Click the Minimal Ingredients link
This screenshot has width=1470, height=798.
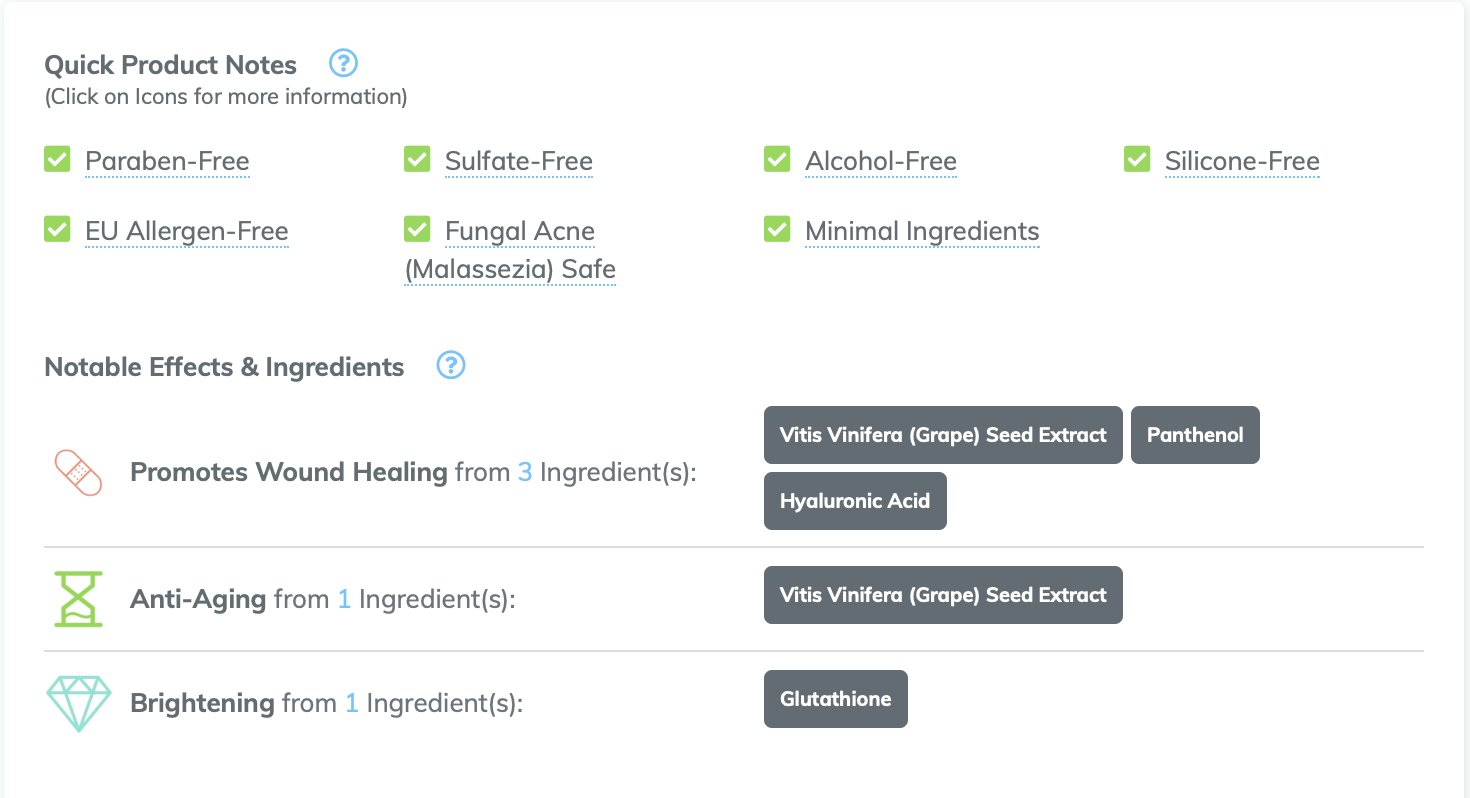[x=922, y=232]
